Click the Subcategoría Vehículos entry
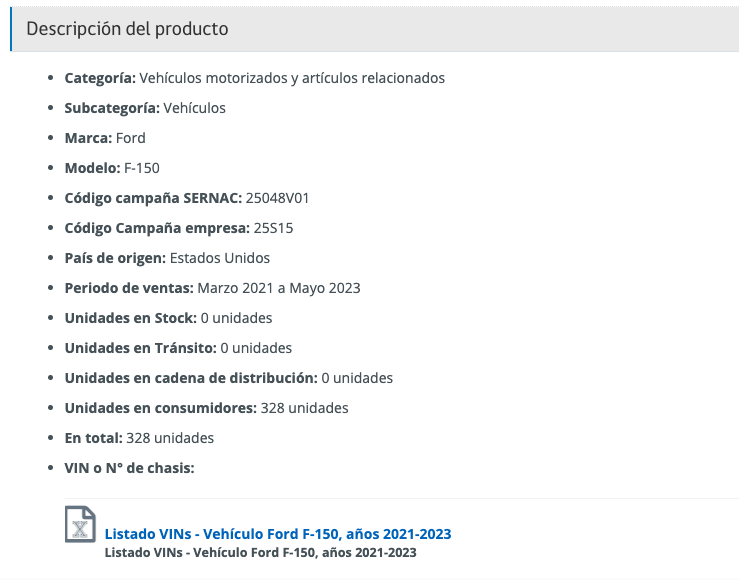Image resolution: width=739 pixels, height=580 pixels. 145,108
